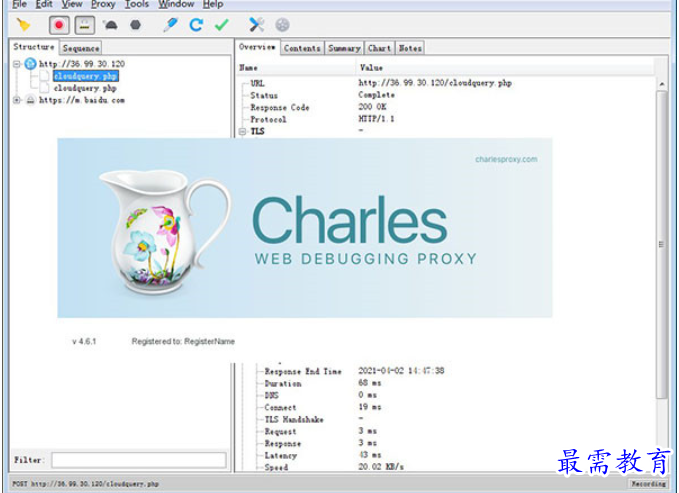Click the URL row in Overview
The image size is (679, 493).
(446, 83)
